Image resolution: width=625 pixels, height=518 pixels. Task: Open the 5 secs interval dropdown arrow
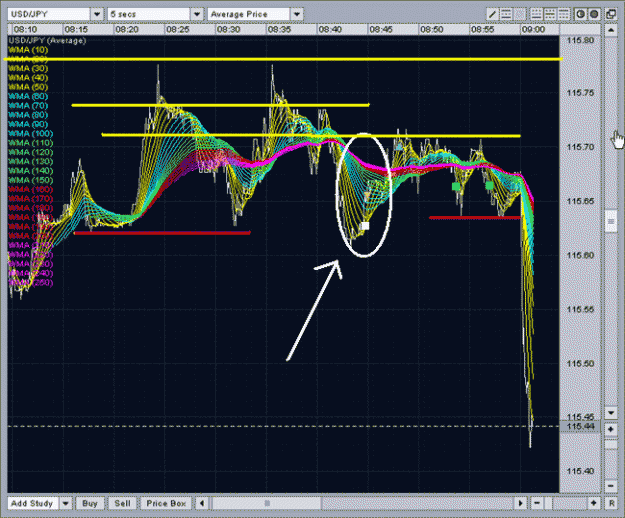click(197, 14)
